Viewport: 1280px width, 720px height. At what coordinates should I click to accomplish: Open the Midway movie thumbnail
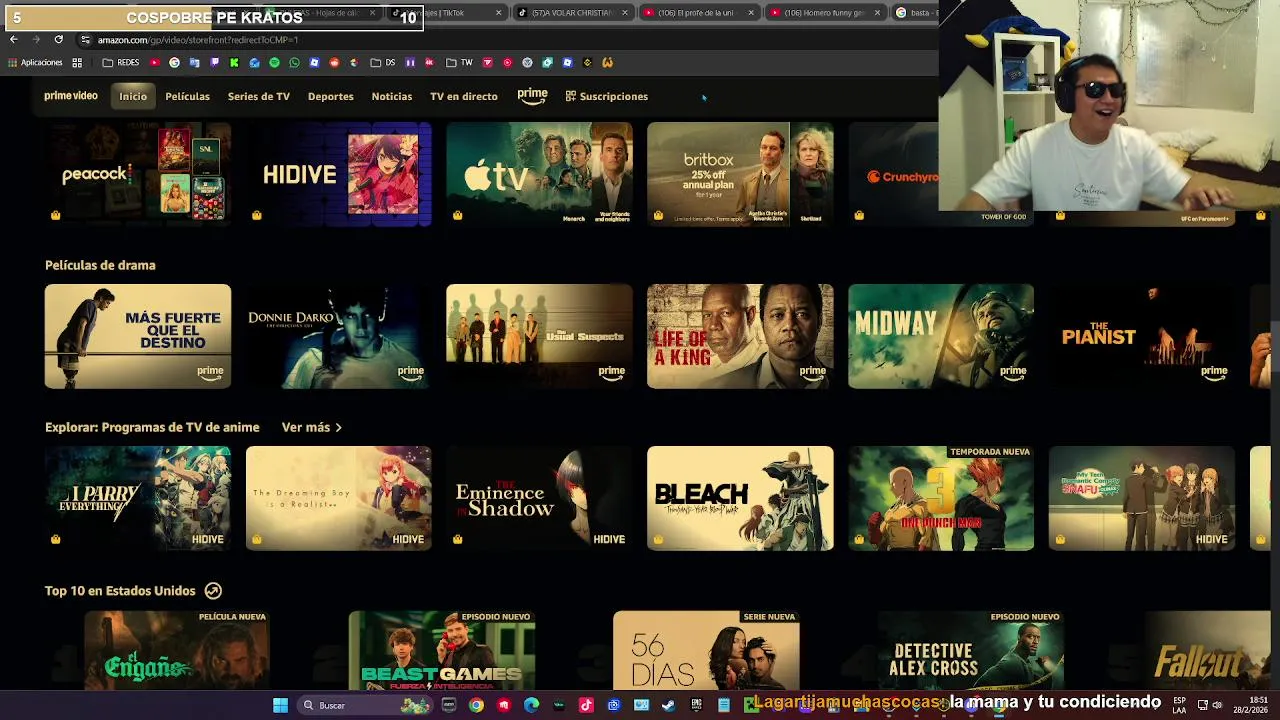click(x=941, y=336)
